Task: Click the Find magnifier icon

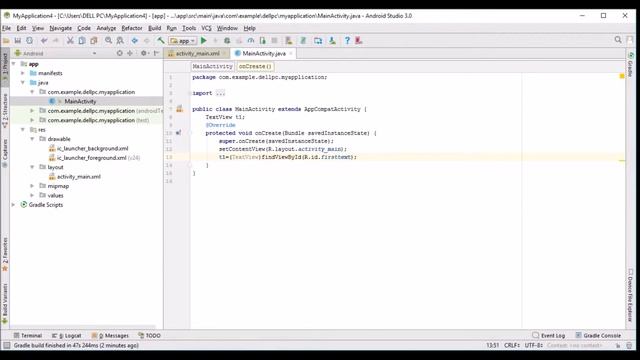Action: (108, 40)
